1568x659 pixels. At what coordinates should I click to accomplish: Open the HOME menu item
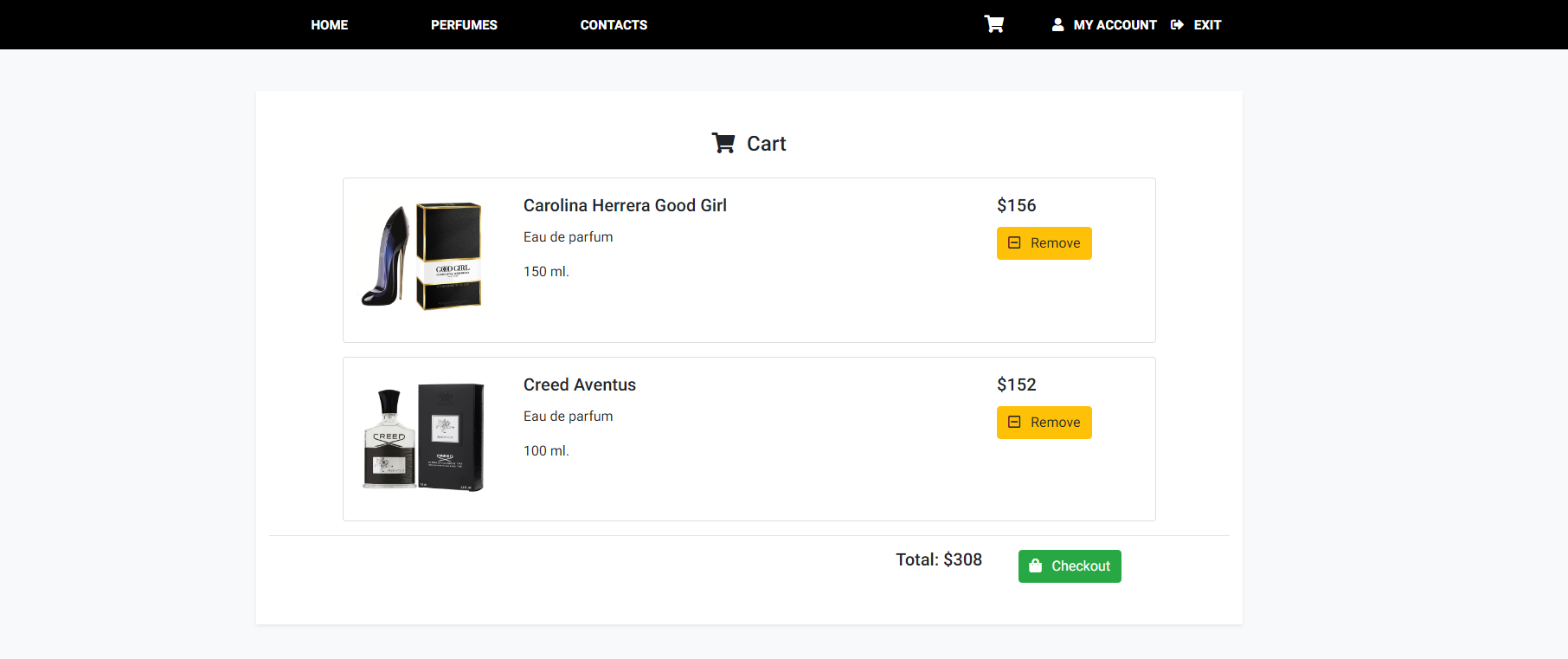(329, 24)
